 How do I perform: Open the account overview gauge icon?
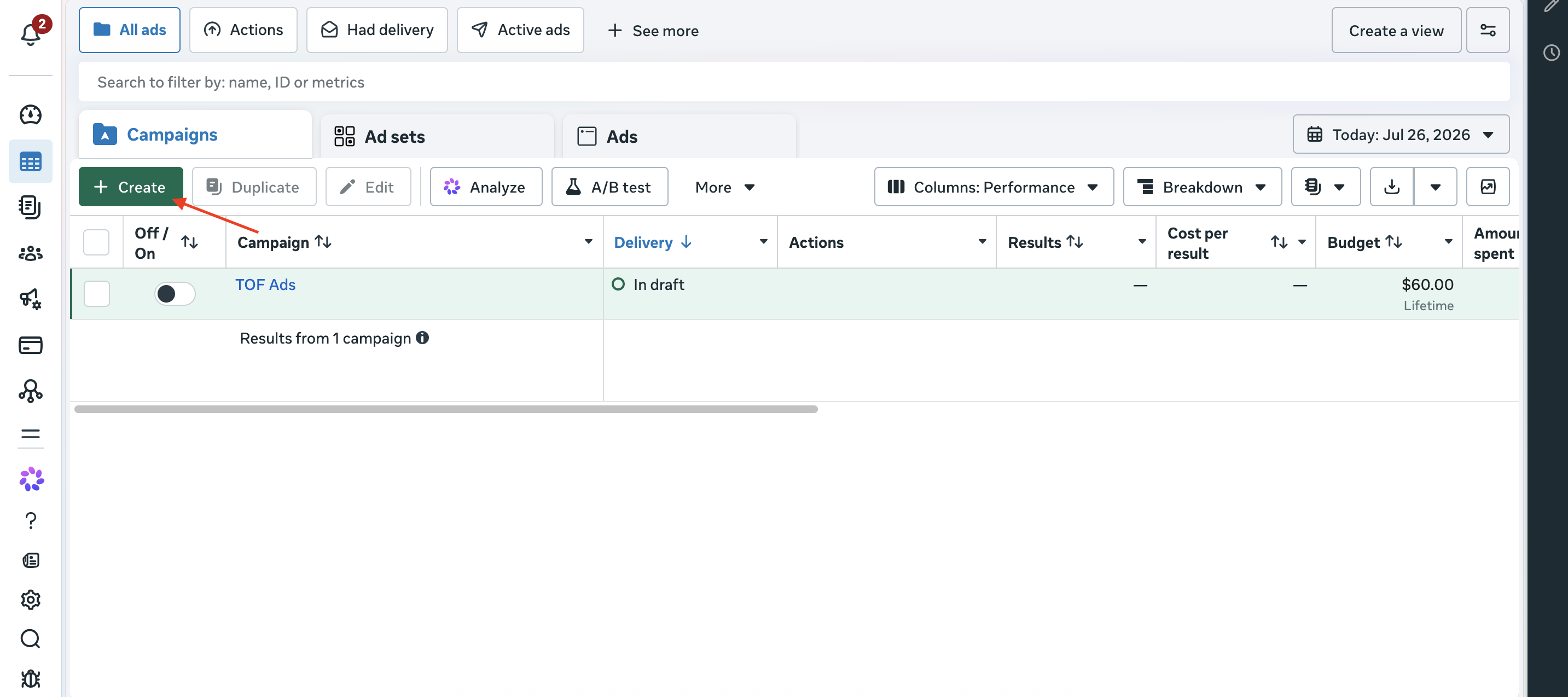coord(31,114)
